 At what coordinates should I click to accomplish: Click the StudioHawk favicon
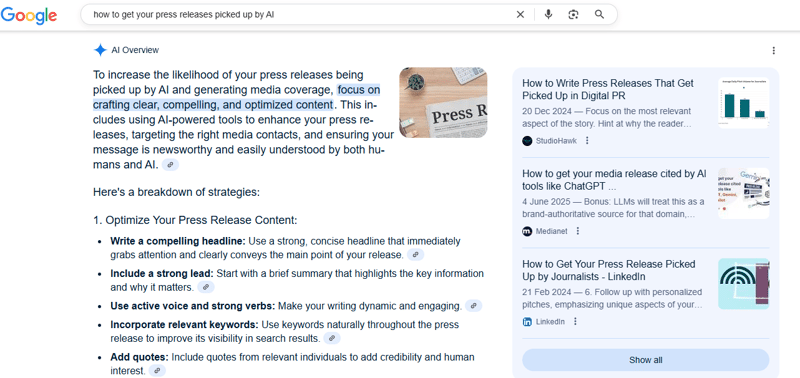click(527, 141)
